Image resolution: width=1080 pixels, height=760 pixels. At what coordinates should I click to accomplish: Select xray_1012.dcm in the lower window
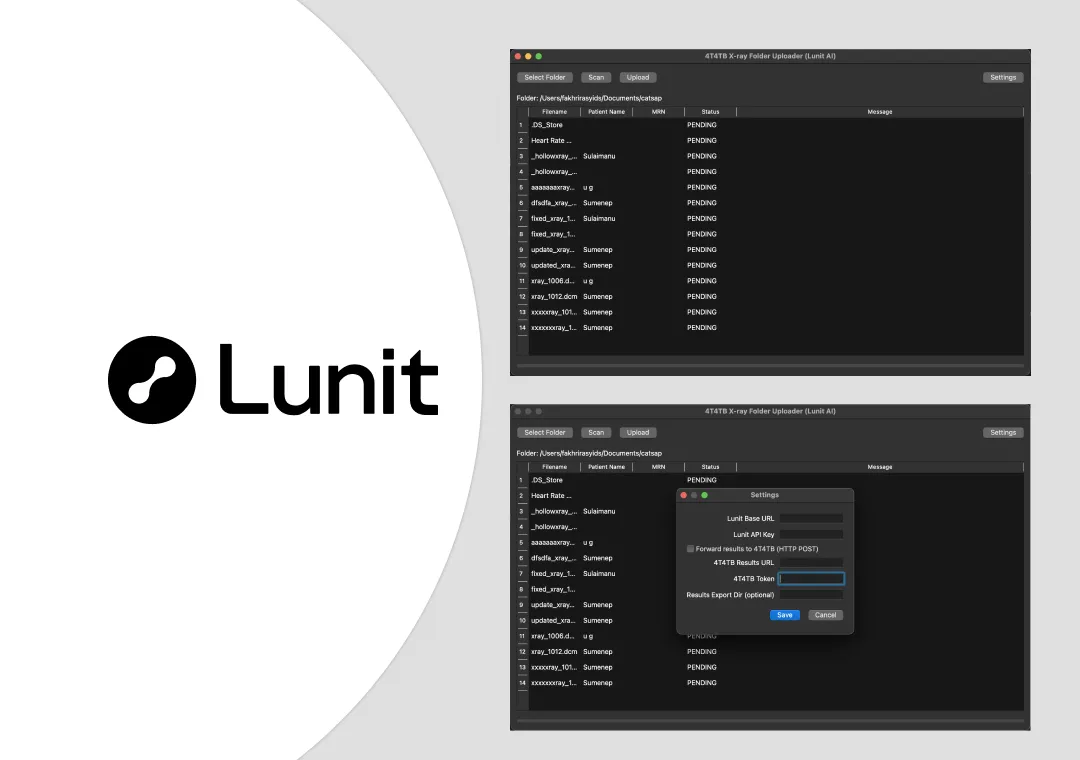[770, 652]
